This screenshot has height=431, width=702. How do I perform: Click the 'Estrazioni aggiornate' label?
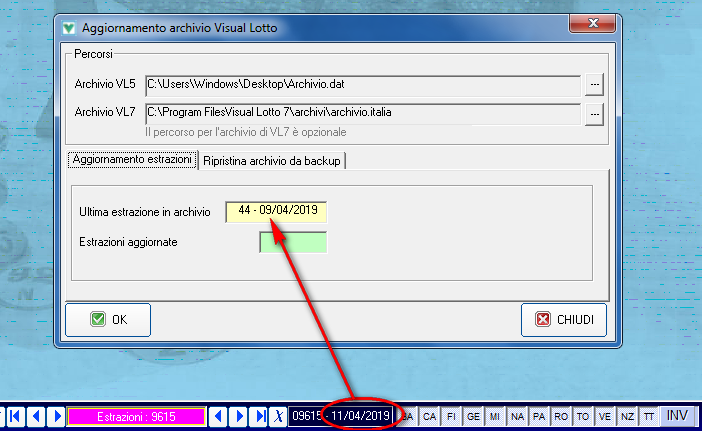(128, 242)
